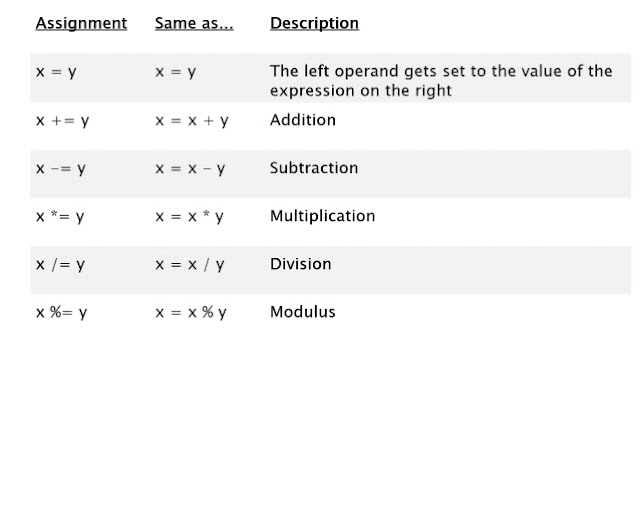Click the Division description text
Image resolution: width=640 pixels, height=510 pixels.
300,264
